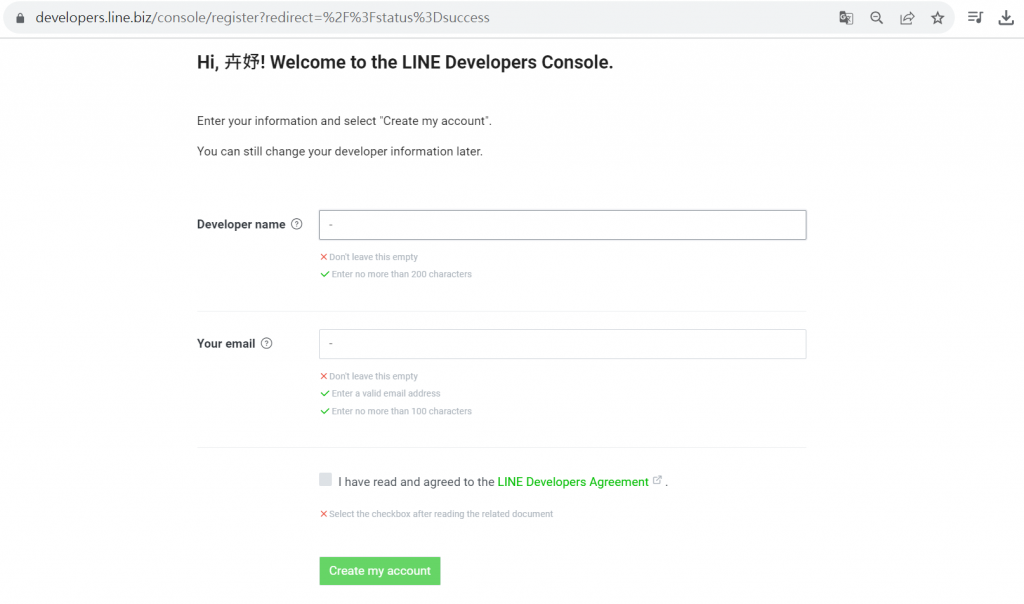Open the media control playlist icon
The width and height of the screenshot is (1024, 604).
975,18
